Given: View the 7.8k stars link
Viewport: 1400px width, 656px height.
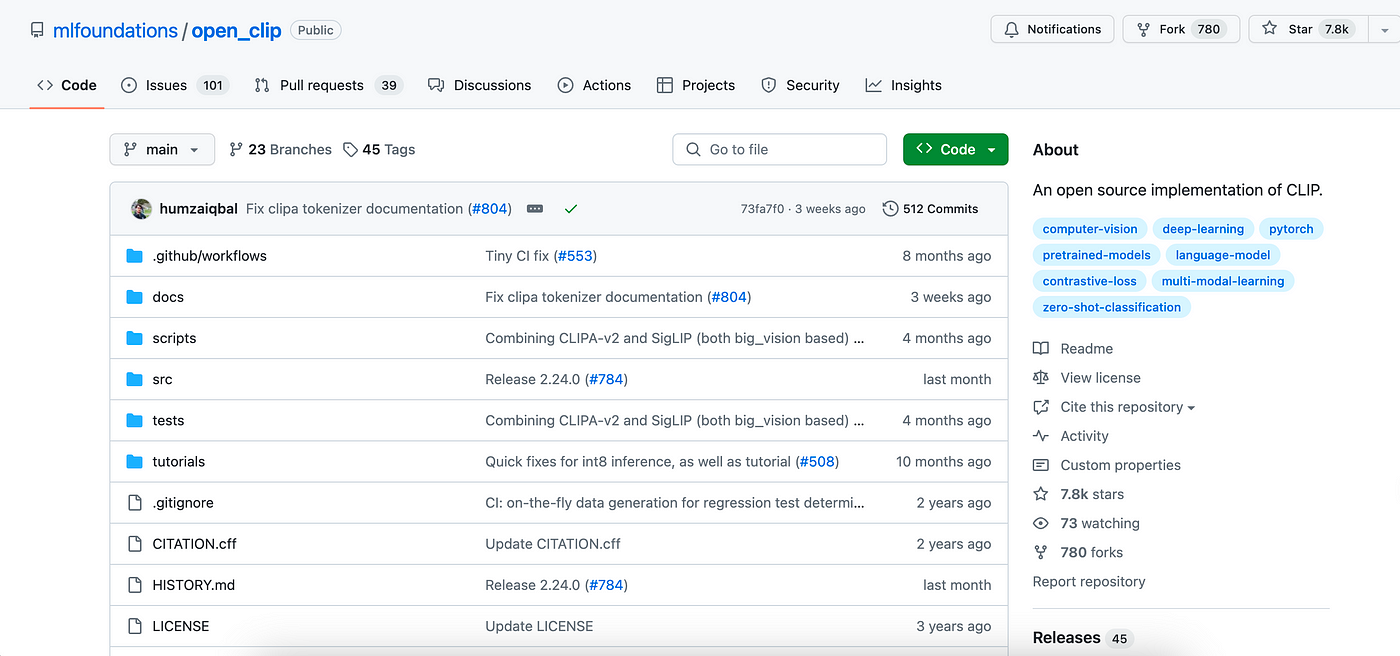Looking at the screenshot, I should pyautogui.click(x=1079, y=494).
